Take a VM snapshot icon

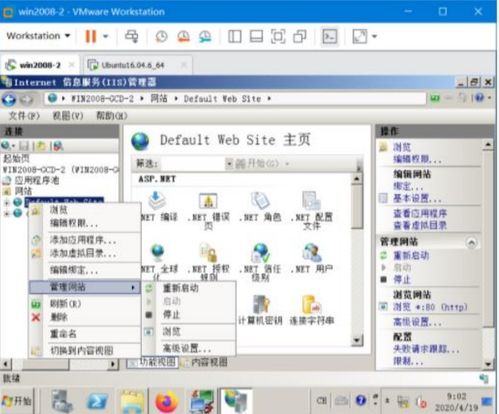[162, 36]
